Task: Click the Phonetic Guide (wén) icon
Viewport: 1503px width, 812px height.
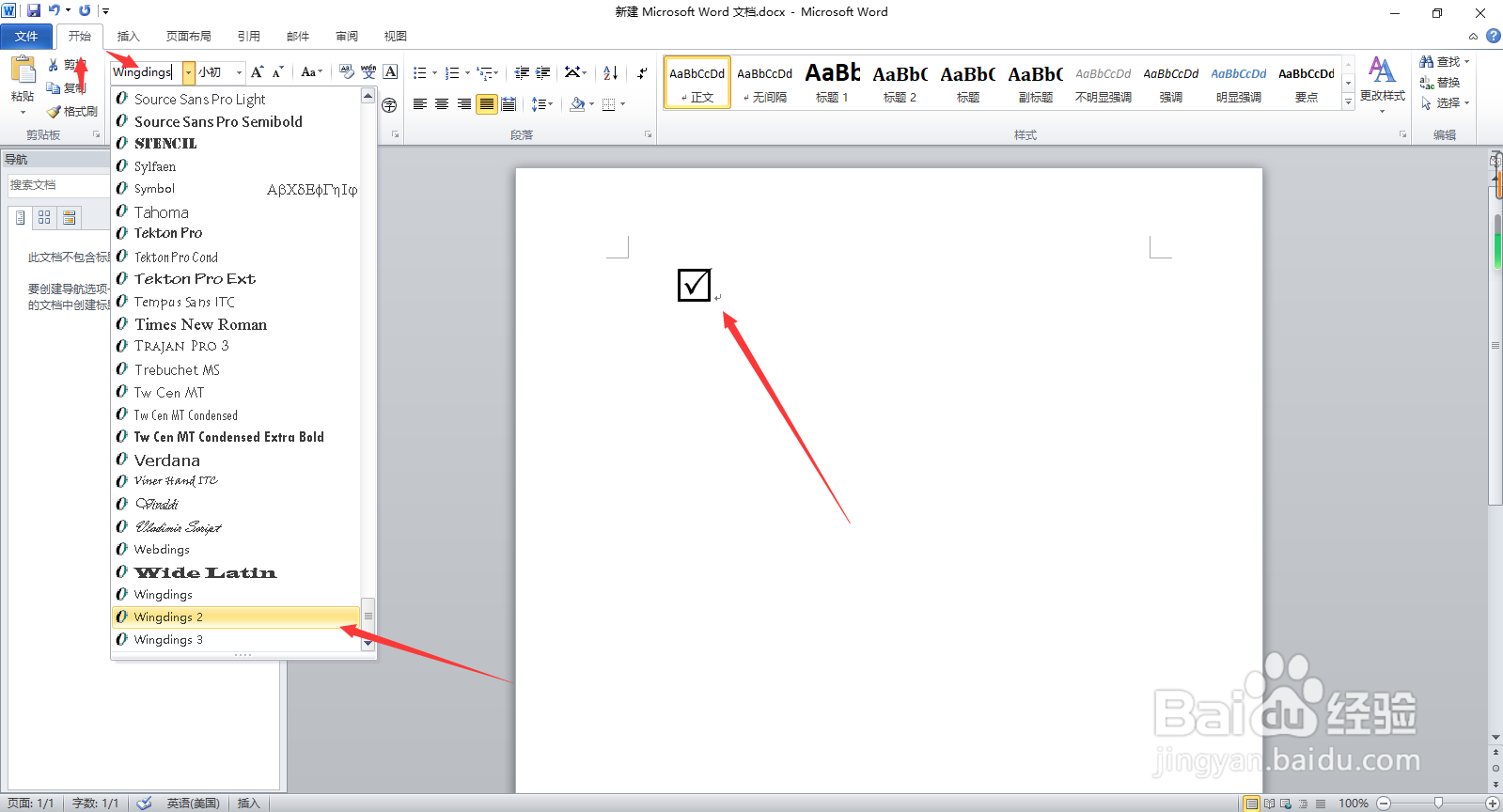Action: (368, 72)
